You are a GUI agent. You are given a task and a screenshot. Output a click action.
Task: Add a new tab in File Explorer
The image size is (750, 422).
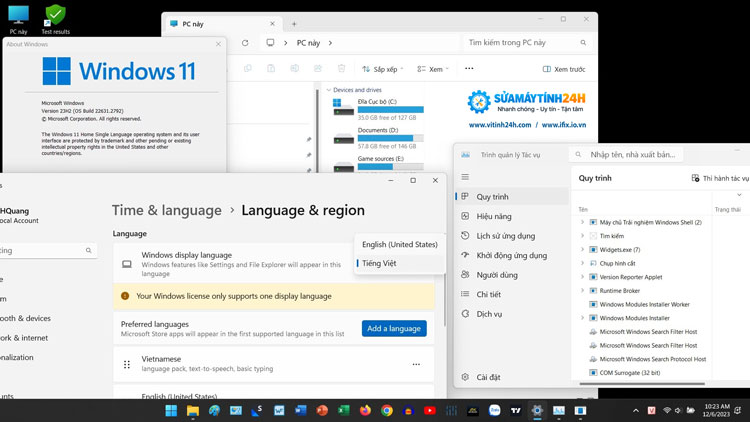click(294, 24)
